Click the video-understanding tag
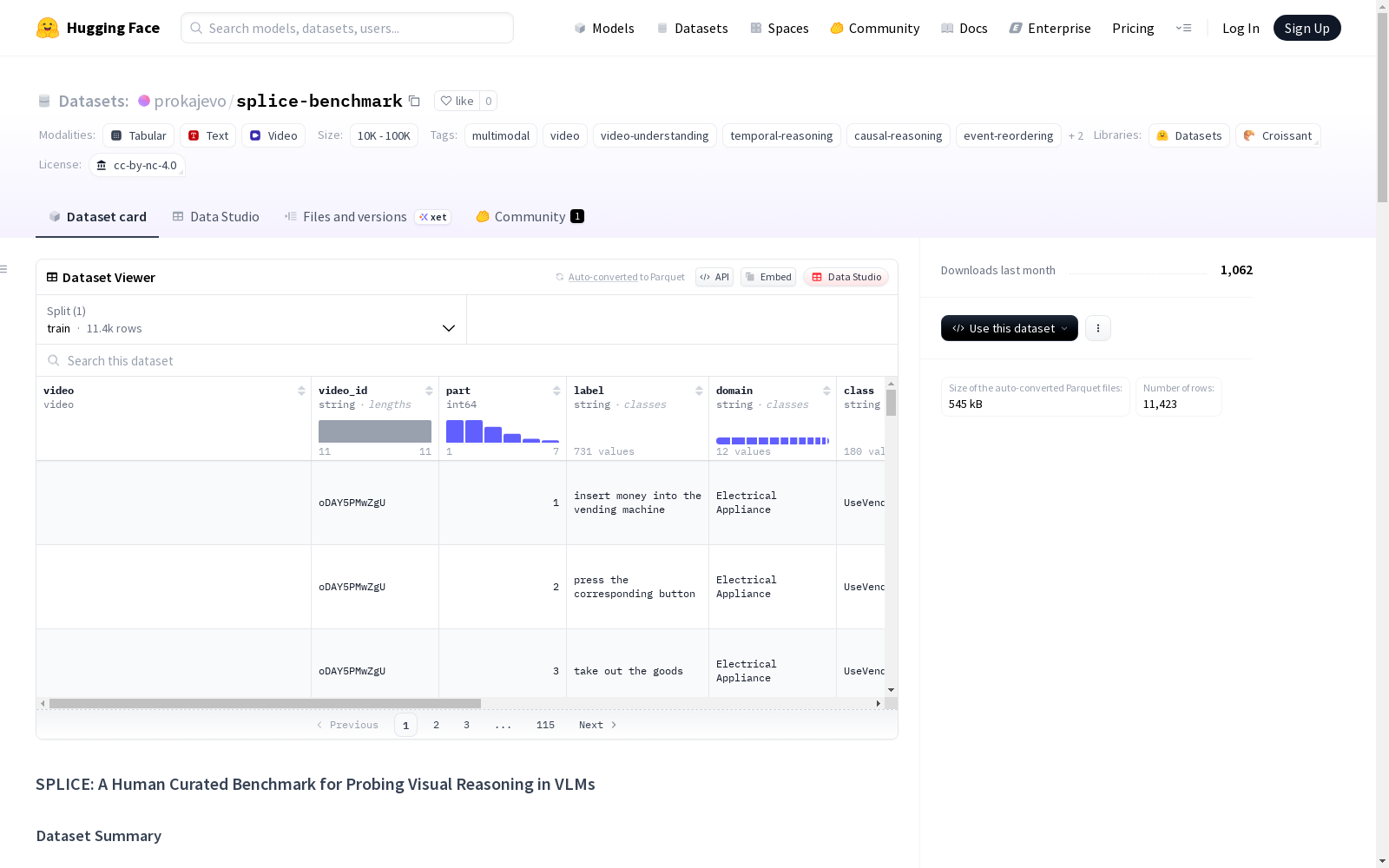This screenshot has width=1389, height=868. click(655, 135)
